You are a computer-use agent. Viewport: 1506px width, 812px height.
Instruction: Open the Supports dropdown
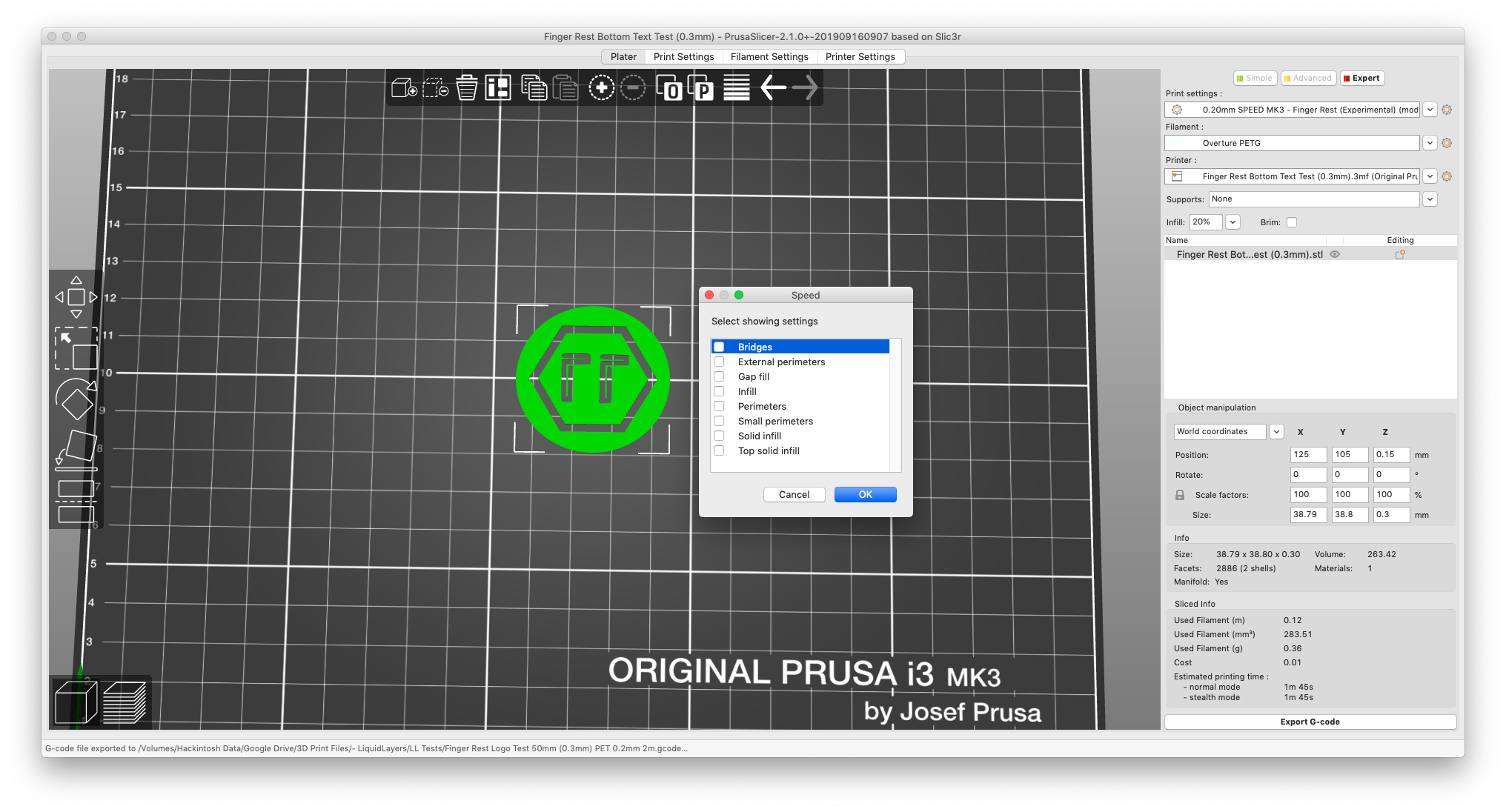tap(1430, 199)
